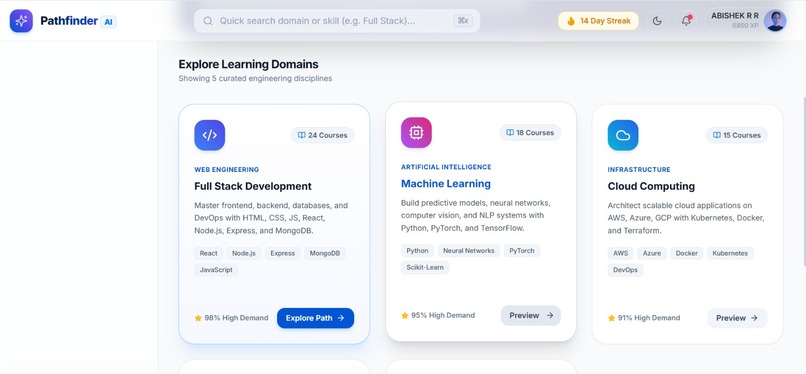
Task: Click the search magnifier icon
Action: pyautogui.click(x=208, y=21)
